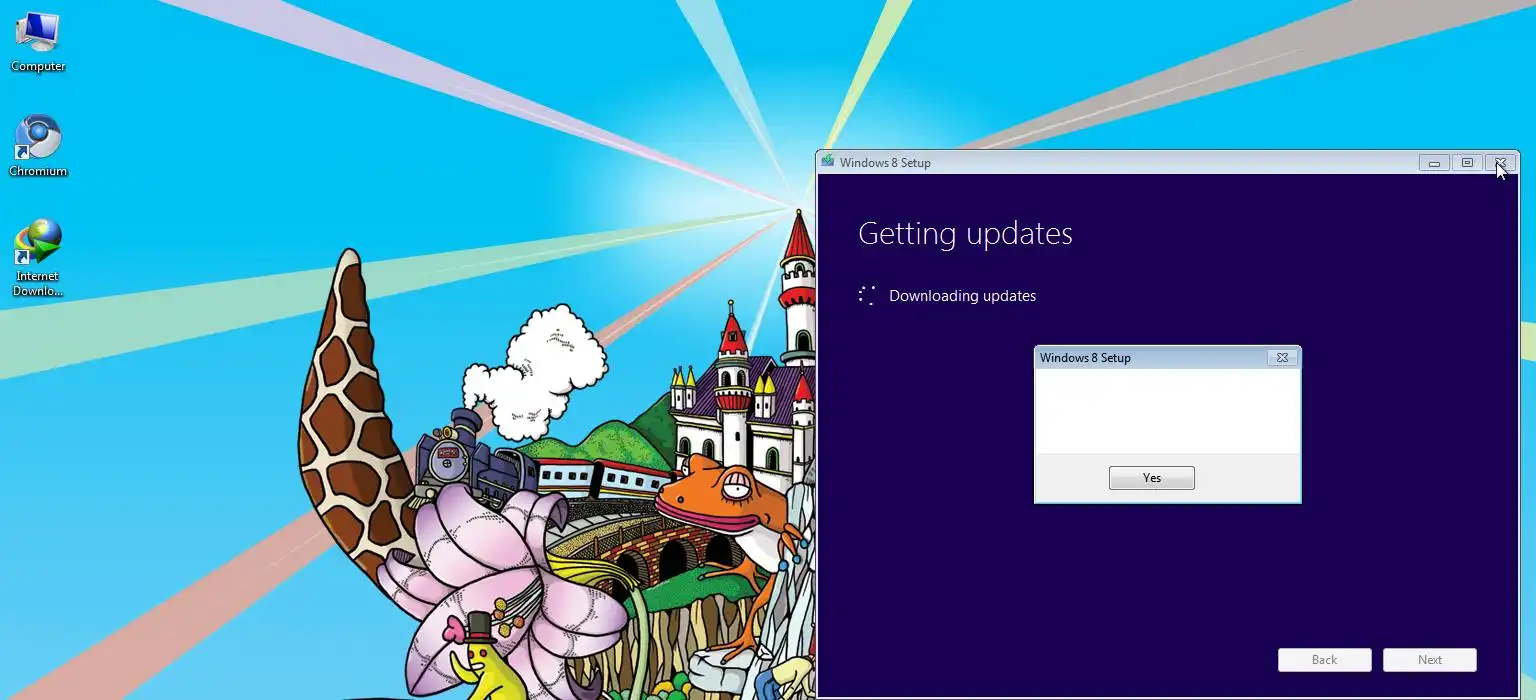1536x700 pixels.
Task: Click the 'Getting updates' heading
Action: coord(965,234)
